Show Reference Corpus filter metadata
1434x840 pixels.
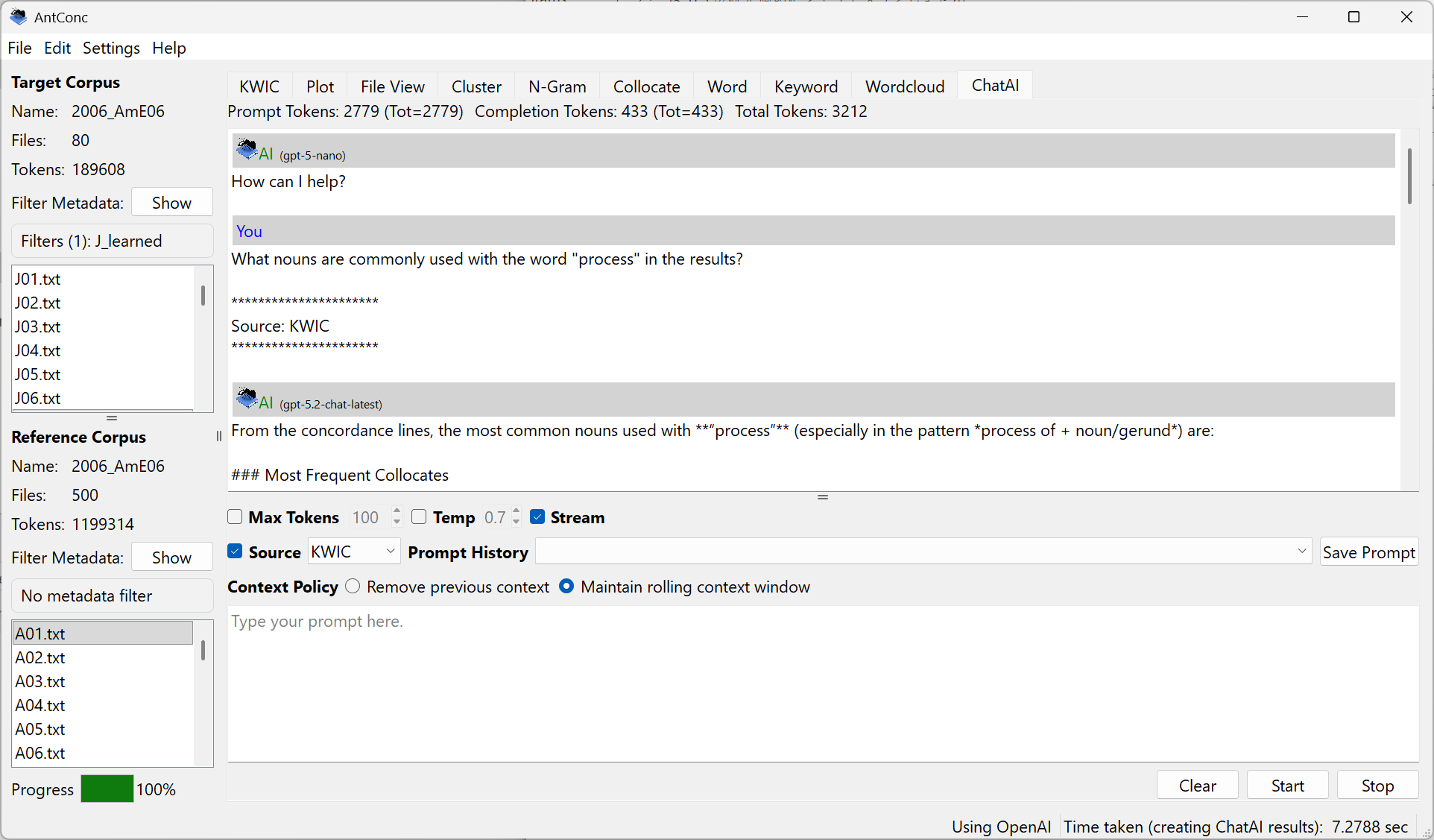pyautogui.click(x=172, y=558)
